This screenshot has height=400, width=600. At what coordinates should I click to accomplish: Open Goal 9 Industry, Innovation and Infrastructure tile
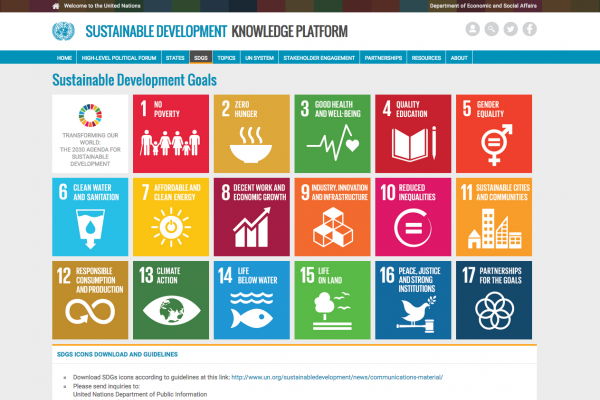pyautogui.click(x=333, y=217)
